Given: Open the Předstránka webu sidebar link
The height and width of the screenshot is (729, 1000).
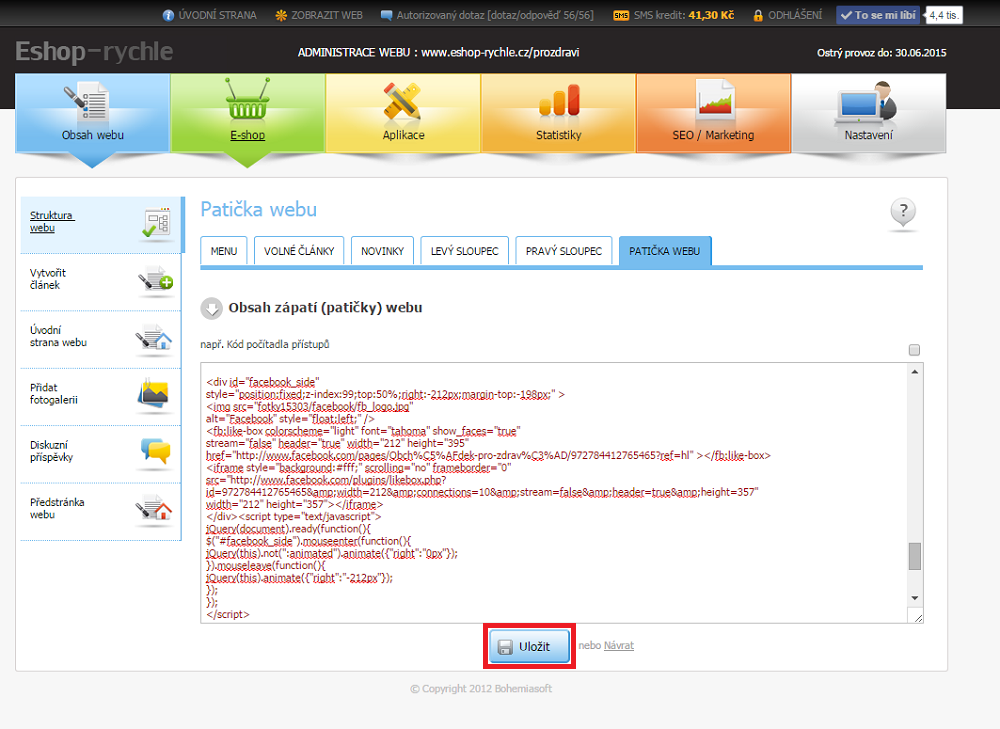Looking at the screenshot, I should tap(57, 508).
